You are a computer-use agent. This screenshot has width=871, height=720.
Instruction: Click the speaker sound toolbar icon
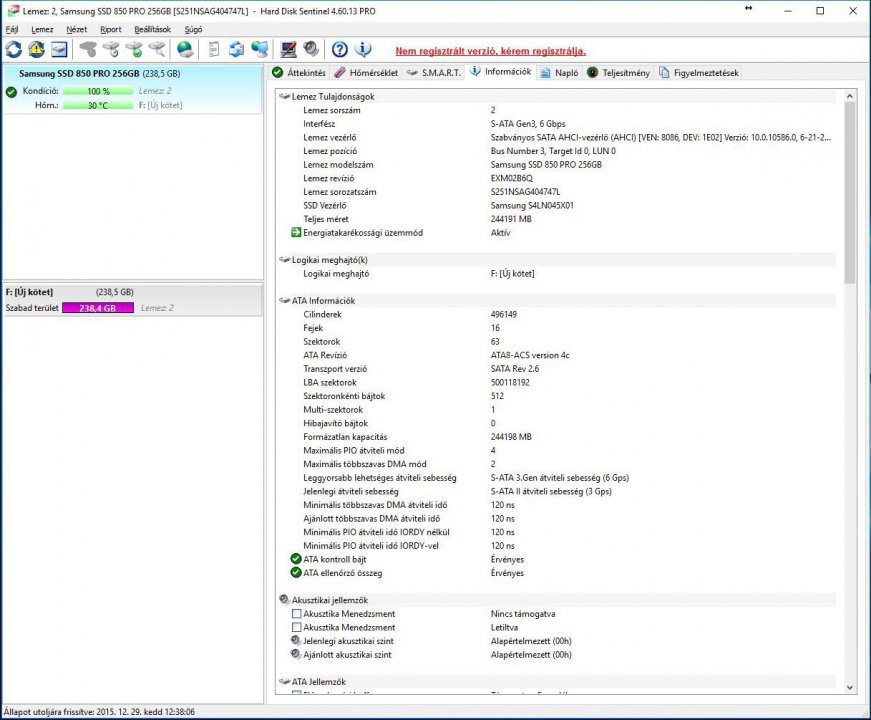click(x=311, y=49)
